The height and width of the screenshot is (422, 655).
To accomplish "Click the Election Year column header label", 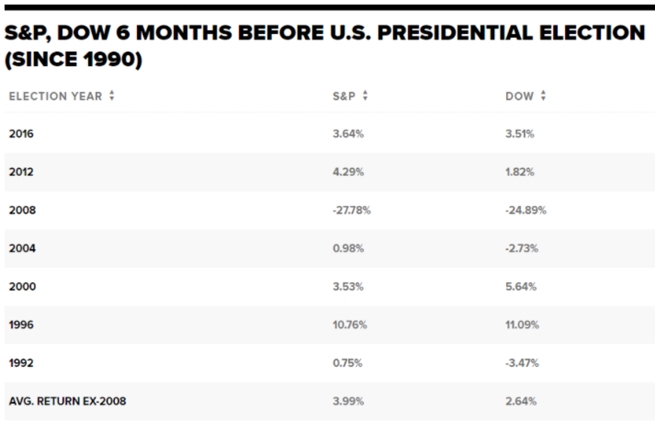I will point(54,95).
